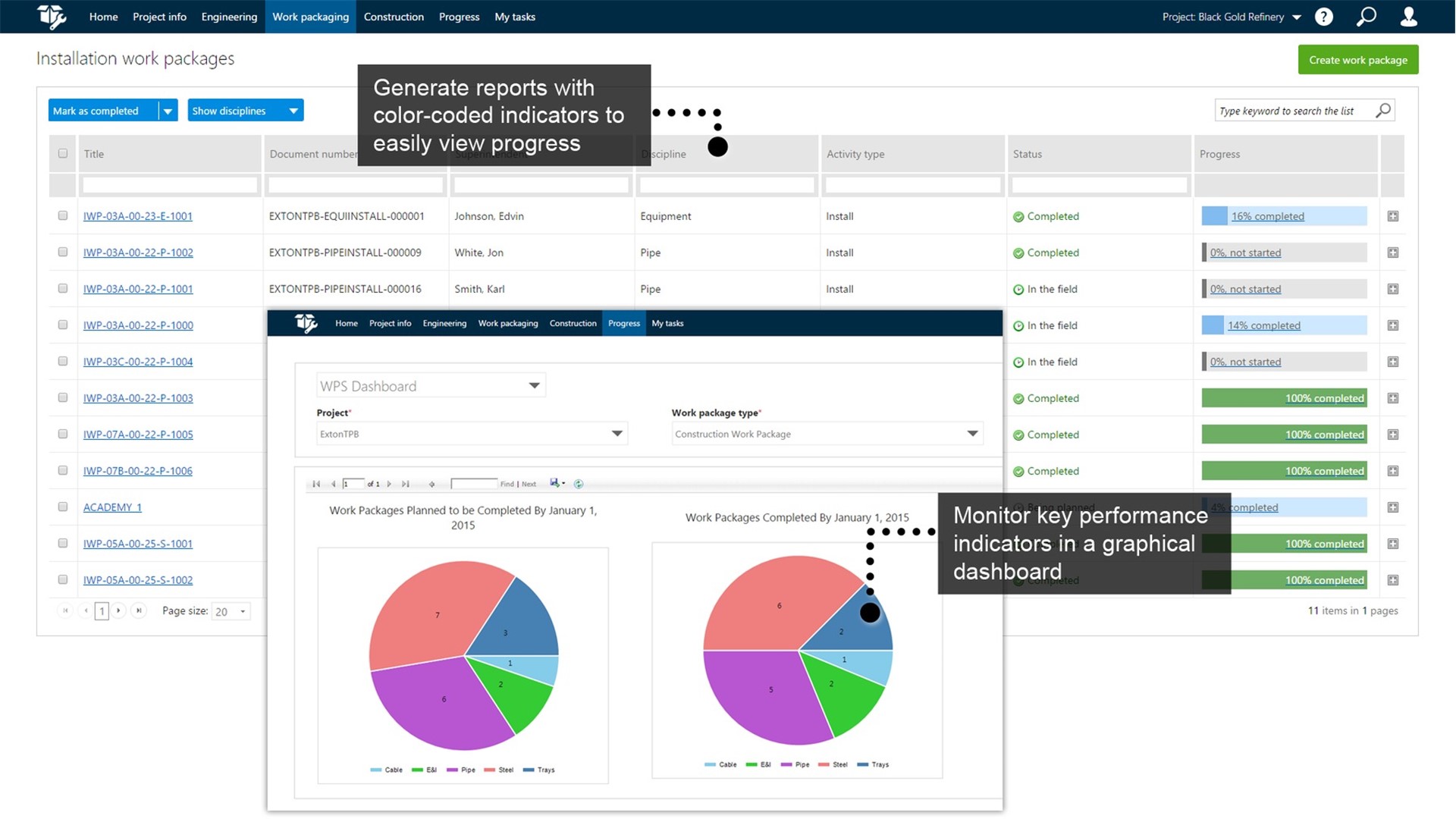Image resolution: width=1456 pixels, height=819 pixels.
Task: Click the search magnifier in top bar
Action: pyautogui.click(x=1366, y=17)
